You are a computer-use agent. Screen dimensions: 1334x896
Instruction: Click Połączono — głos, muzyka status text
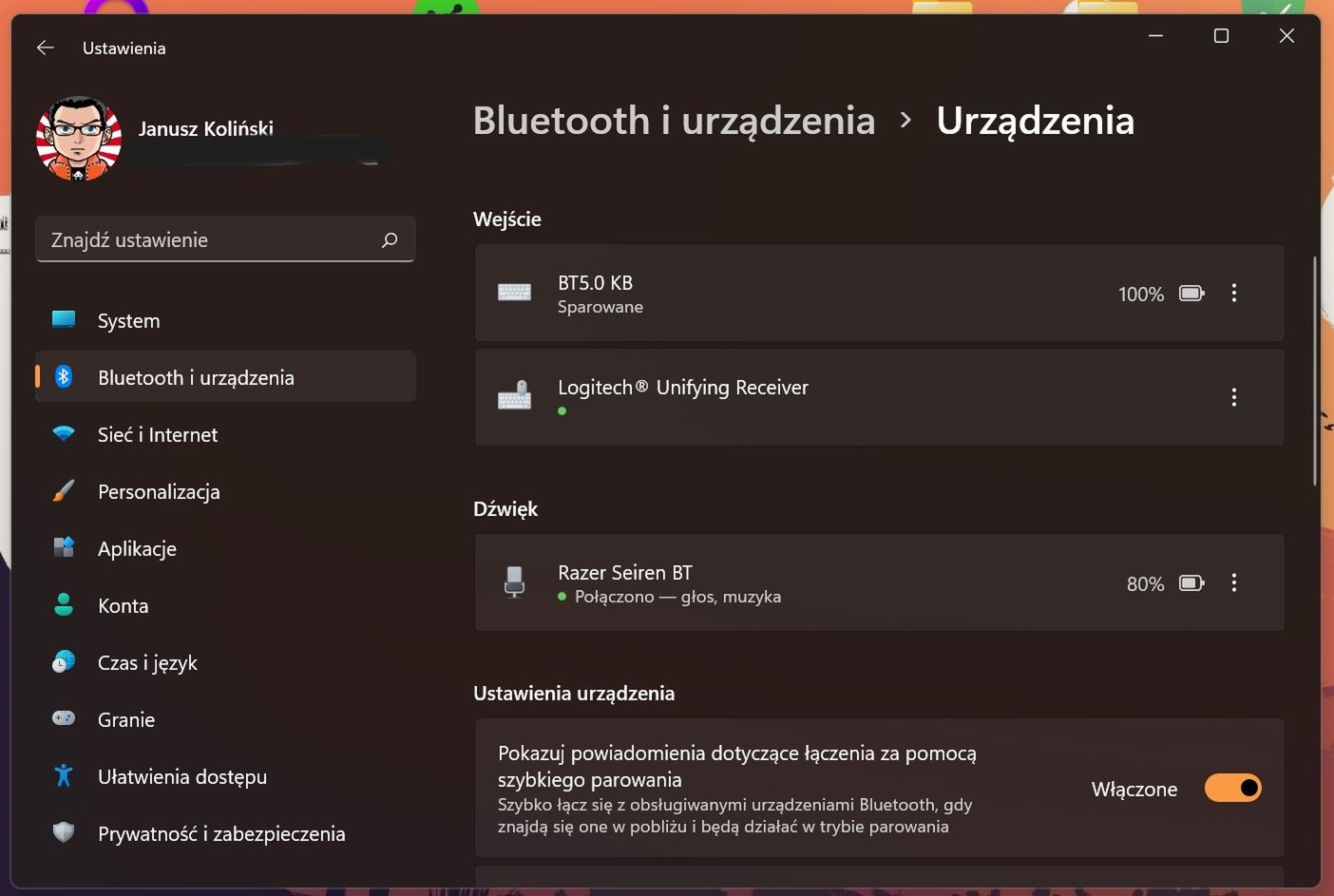coord(677,597)
